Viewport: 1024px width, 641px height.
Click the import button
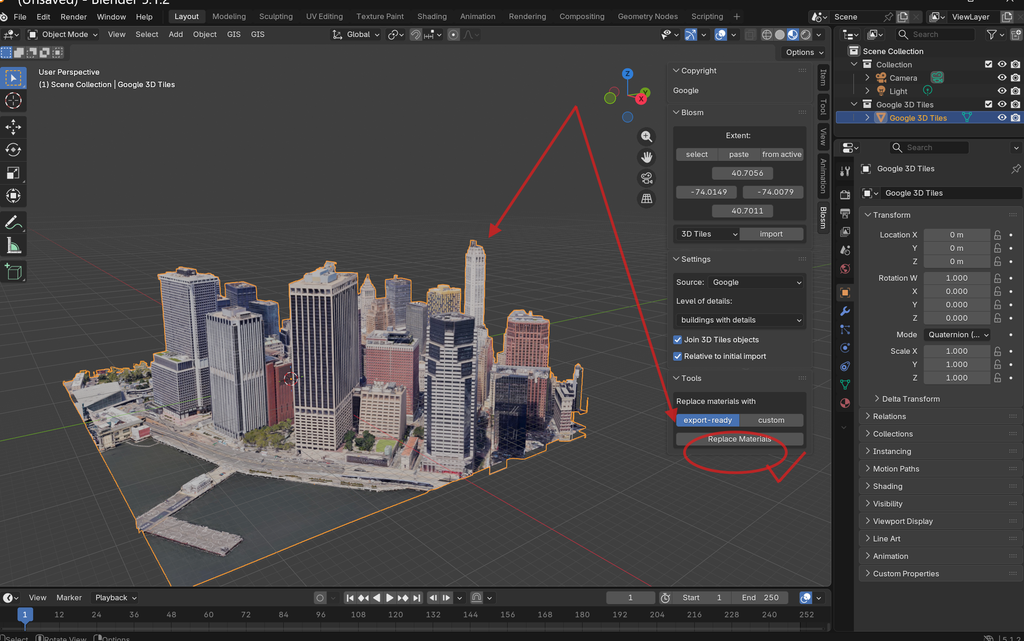pos(771,234)
